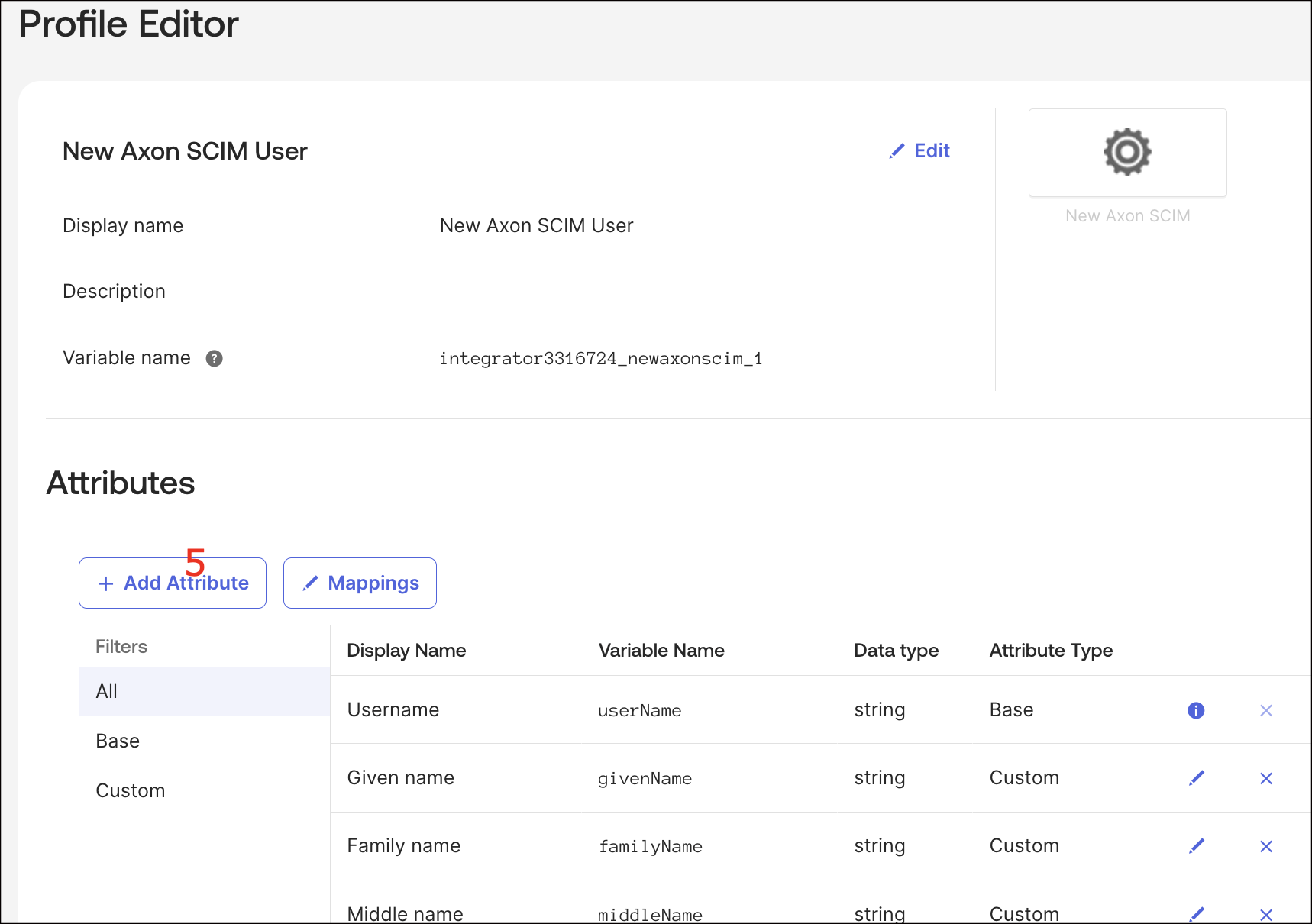Click the disabled X in Username row
The image size is (1312, 924).
pyautogui.click(x=1265, y=710)
